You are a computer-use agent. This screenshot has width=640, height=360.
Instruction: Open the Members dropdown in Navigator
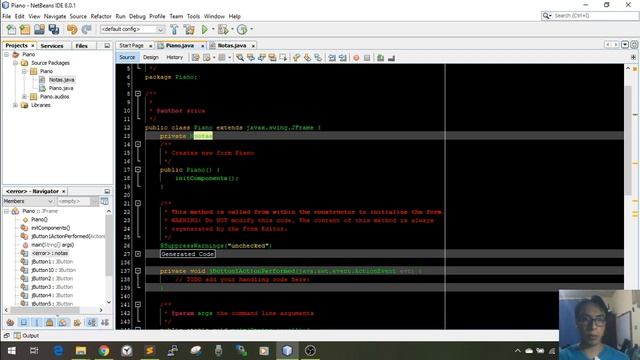(29, 201)
